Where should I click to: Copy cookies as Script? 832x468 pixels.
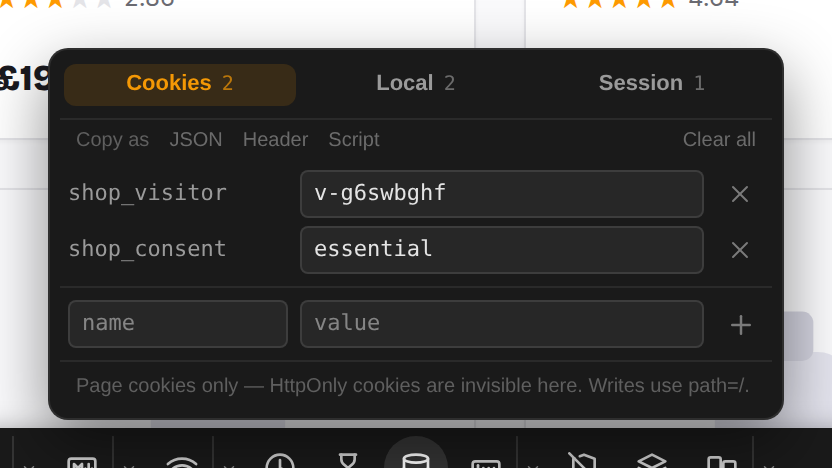[x=354, y=140]
